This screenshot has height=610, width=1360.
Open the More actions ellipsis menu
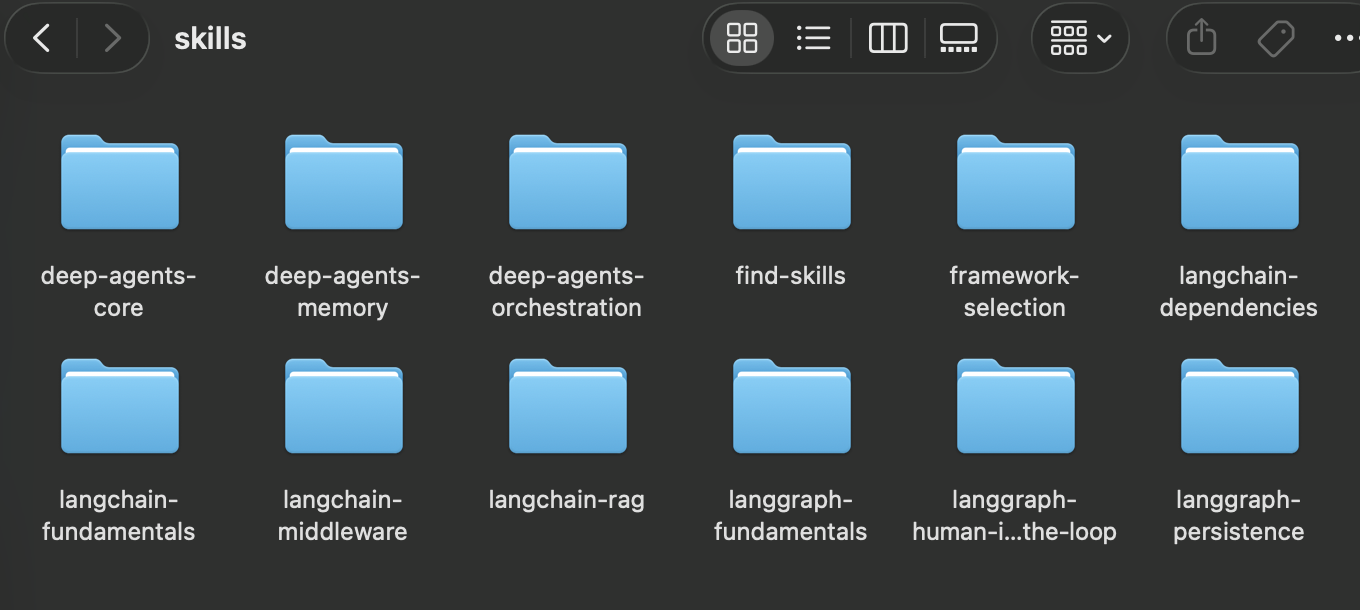[1346, 39]
